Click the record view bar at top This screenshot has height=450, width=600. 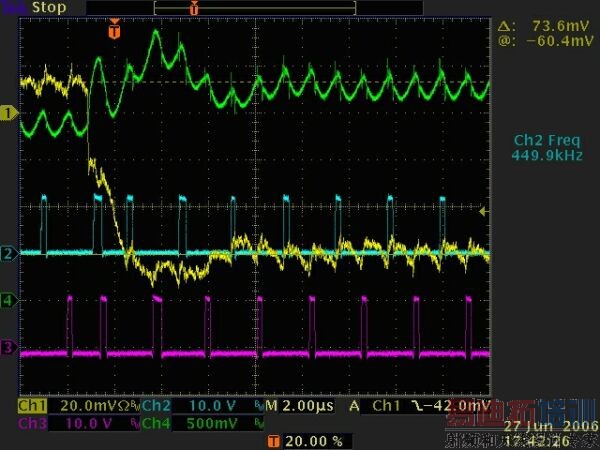[255, 8]
